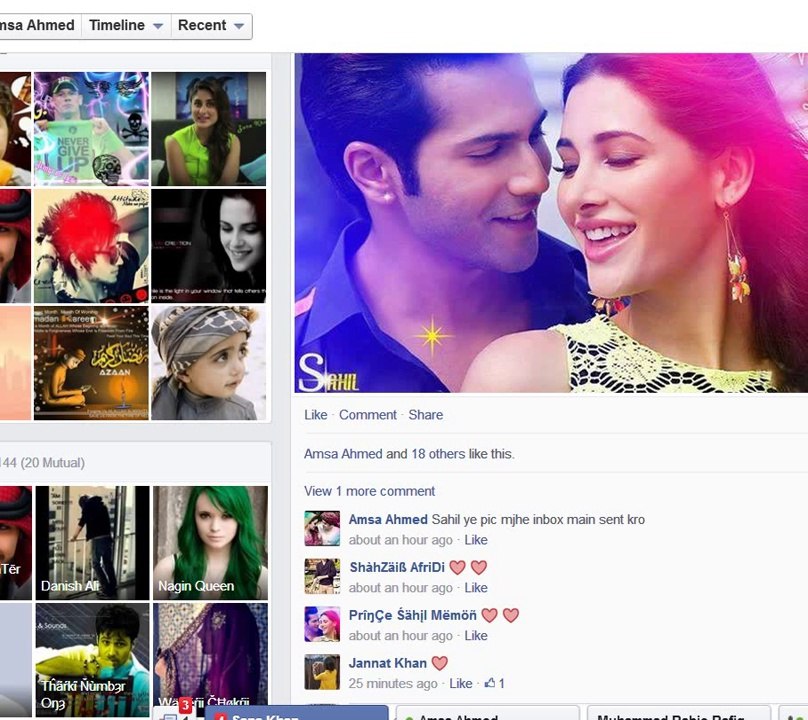The image size is (808, 720).
Task: Open the purple-veiled friend tile
Action: pos(210,656)
